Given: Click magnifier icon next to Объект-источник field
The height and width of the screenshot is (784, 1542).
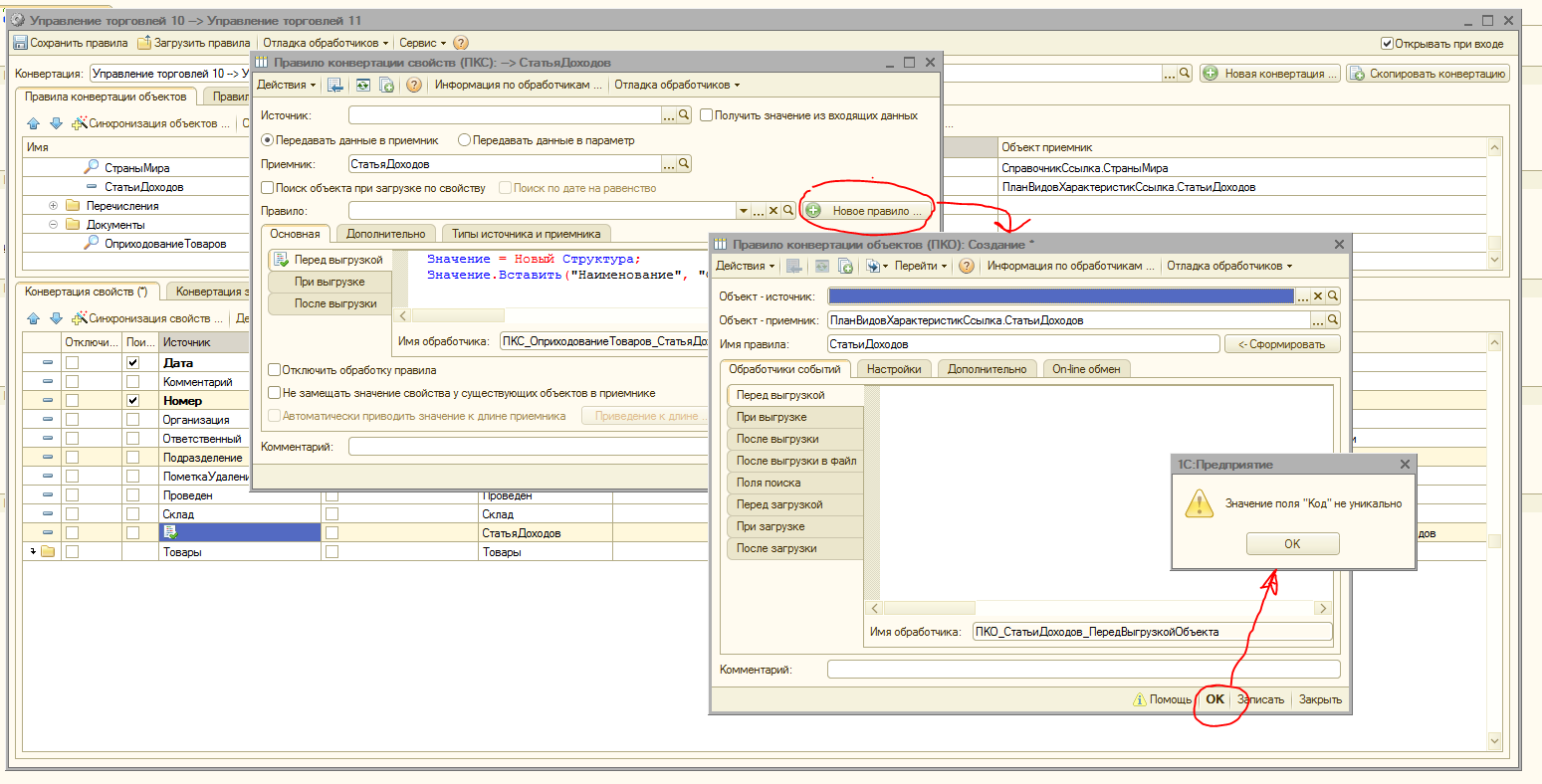Looking at the screenshot, I should click(1333, 295).
